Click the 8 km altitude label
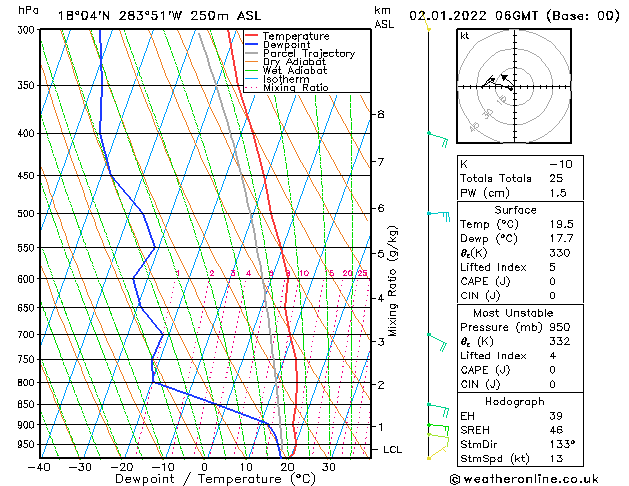 pyautogui.click(x=381, y=114)
